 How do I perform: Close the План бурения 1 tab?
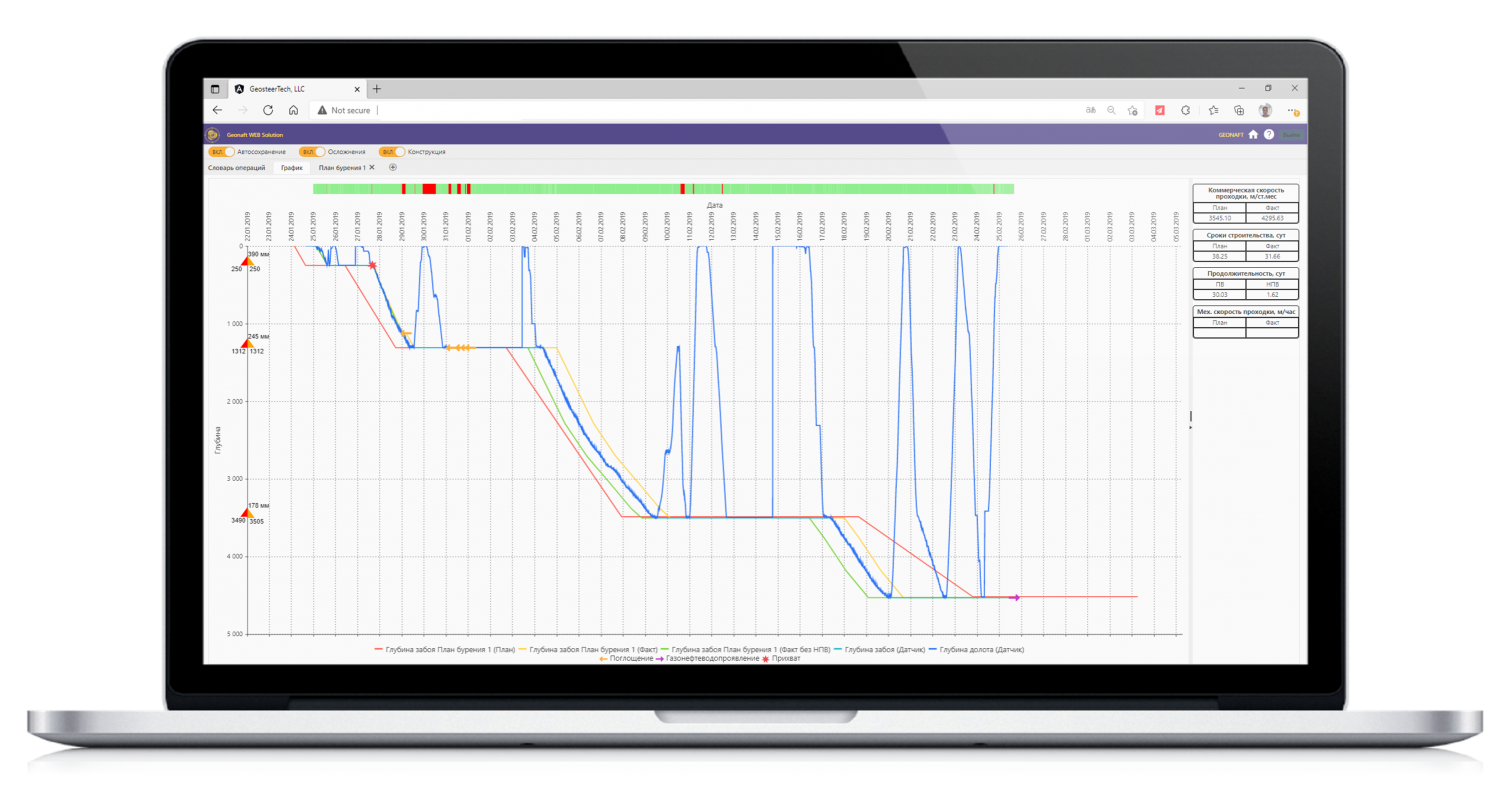(x=372, y=168)
